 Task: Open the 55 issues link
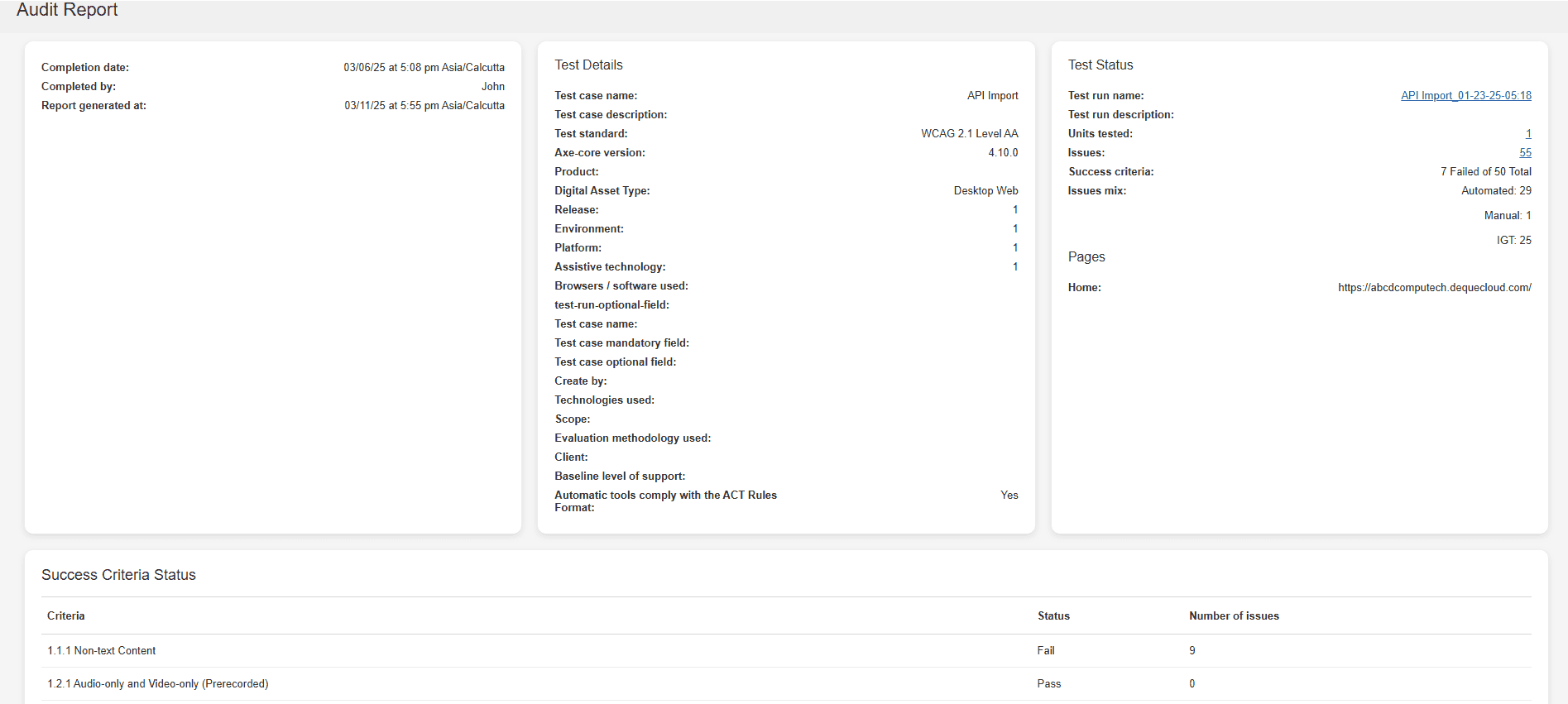click(x=1525, y=153)
